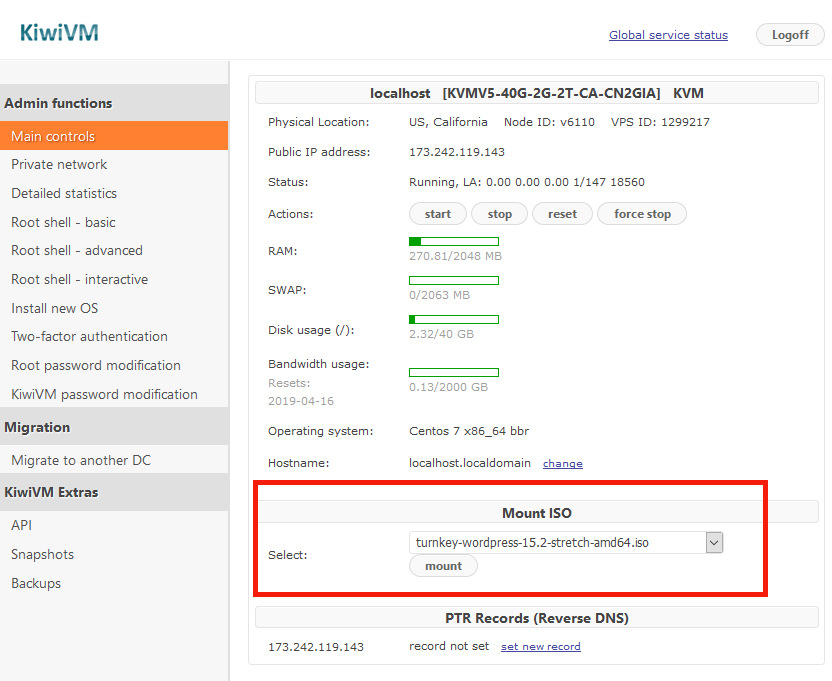Open the Global service status link
832x681 pixels.
[668, 35]
